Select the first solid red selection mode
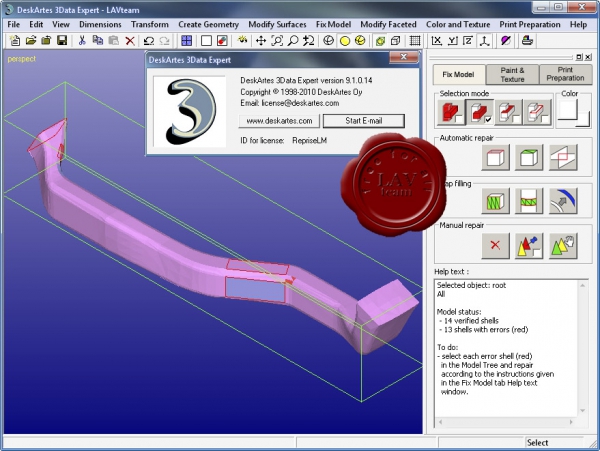This screenshot has width=600, height=451. [451, 112]
